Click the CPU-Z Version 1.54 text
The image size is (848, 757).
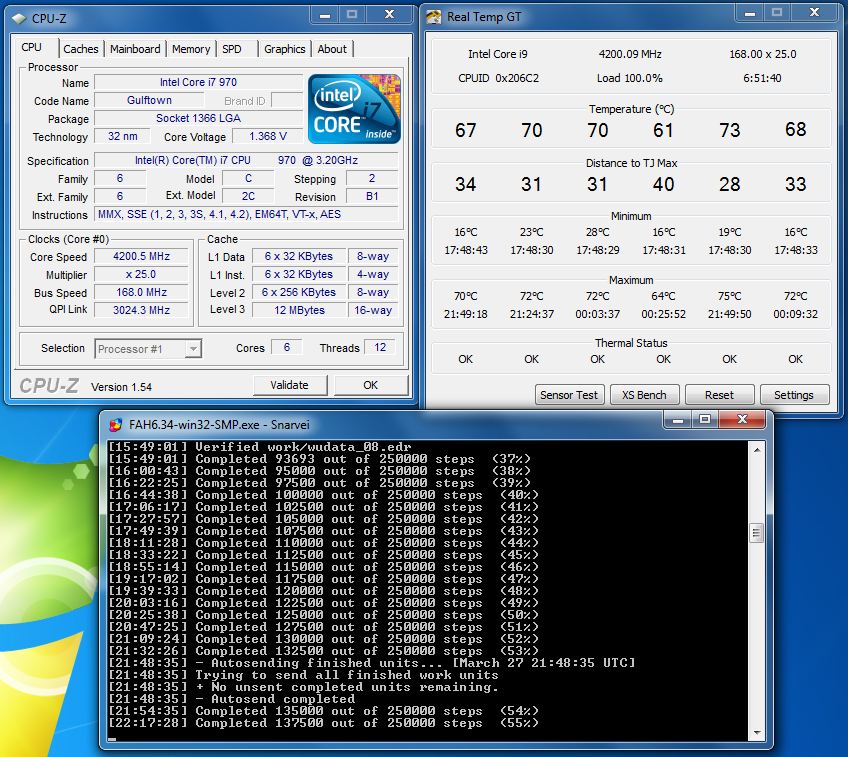(121, 387)
